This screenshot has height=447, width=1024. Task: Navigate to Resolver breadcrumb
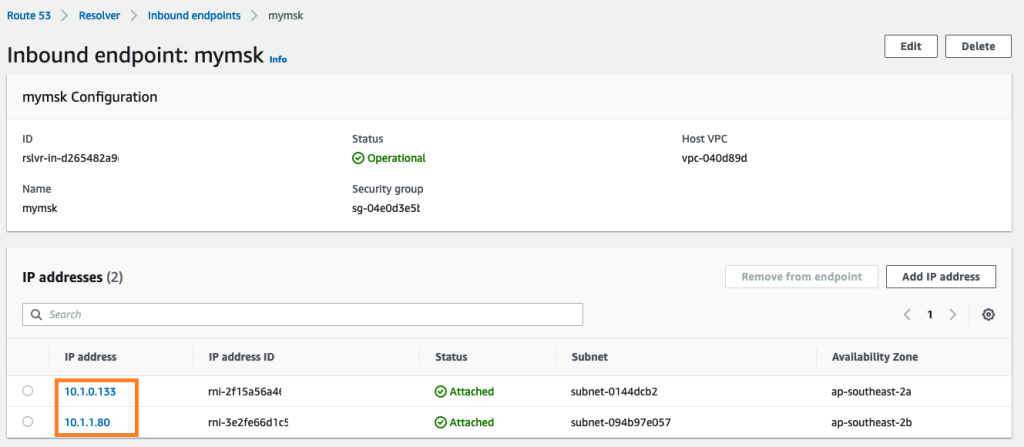point(100,17)
